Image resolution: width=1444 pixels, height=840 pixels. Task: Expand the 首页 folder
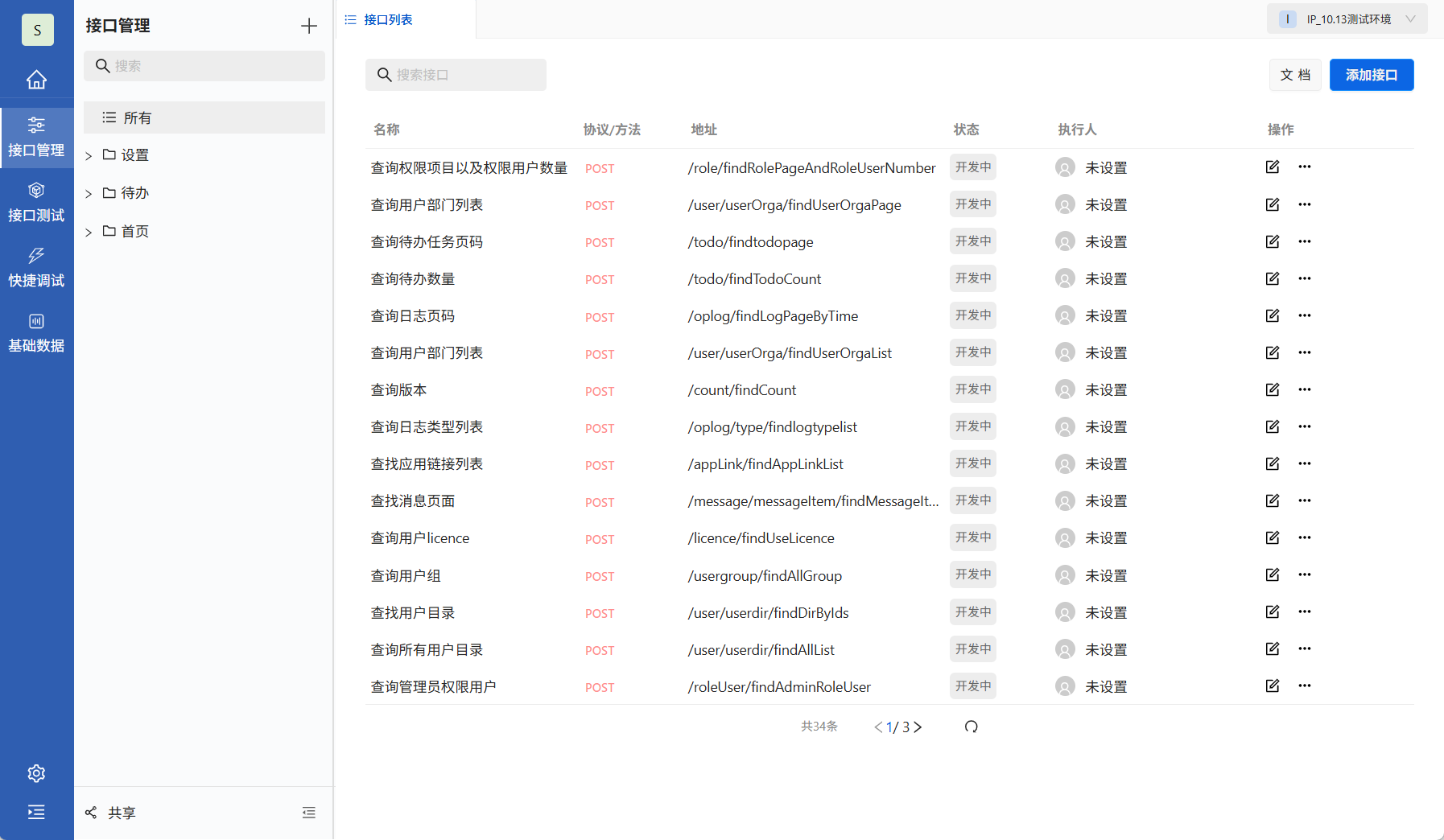pos(89,231)
